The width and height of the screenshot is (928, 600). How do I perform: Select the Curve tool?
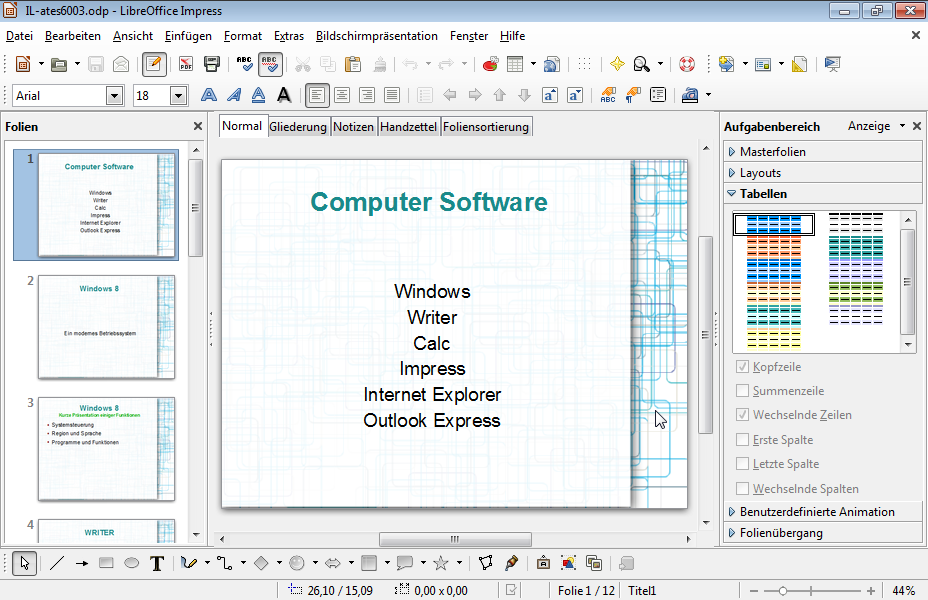click(189, 562)
